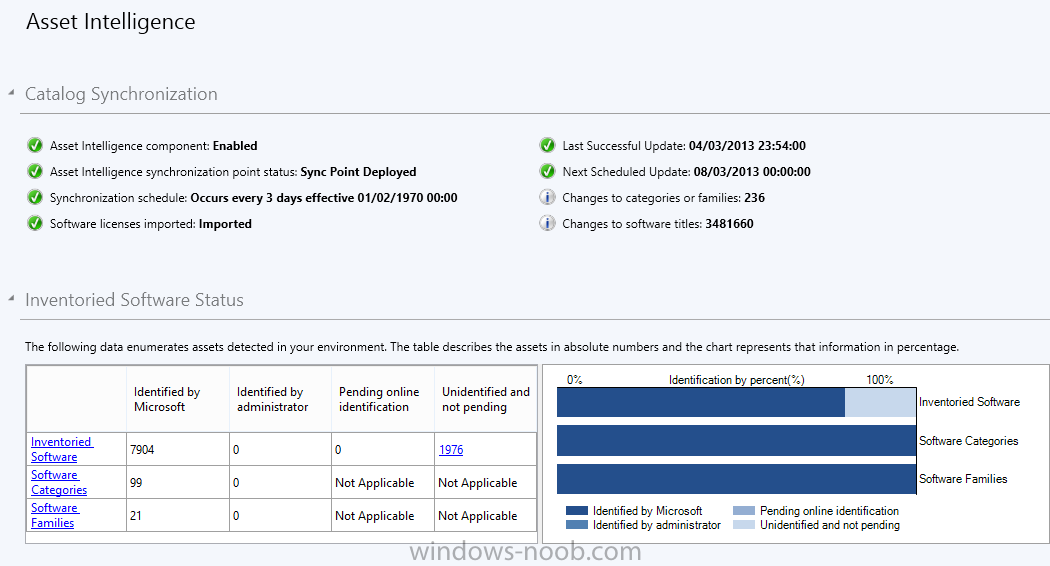Click green check beside Last Successful Update
The image size is (1050, 566).
(x=547, y=145)
